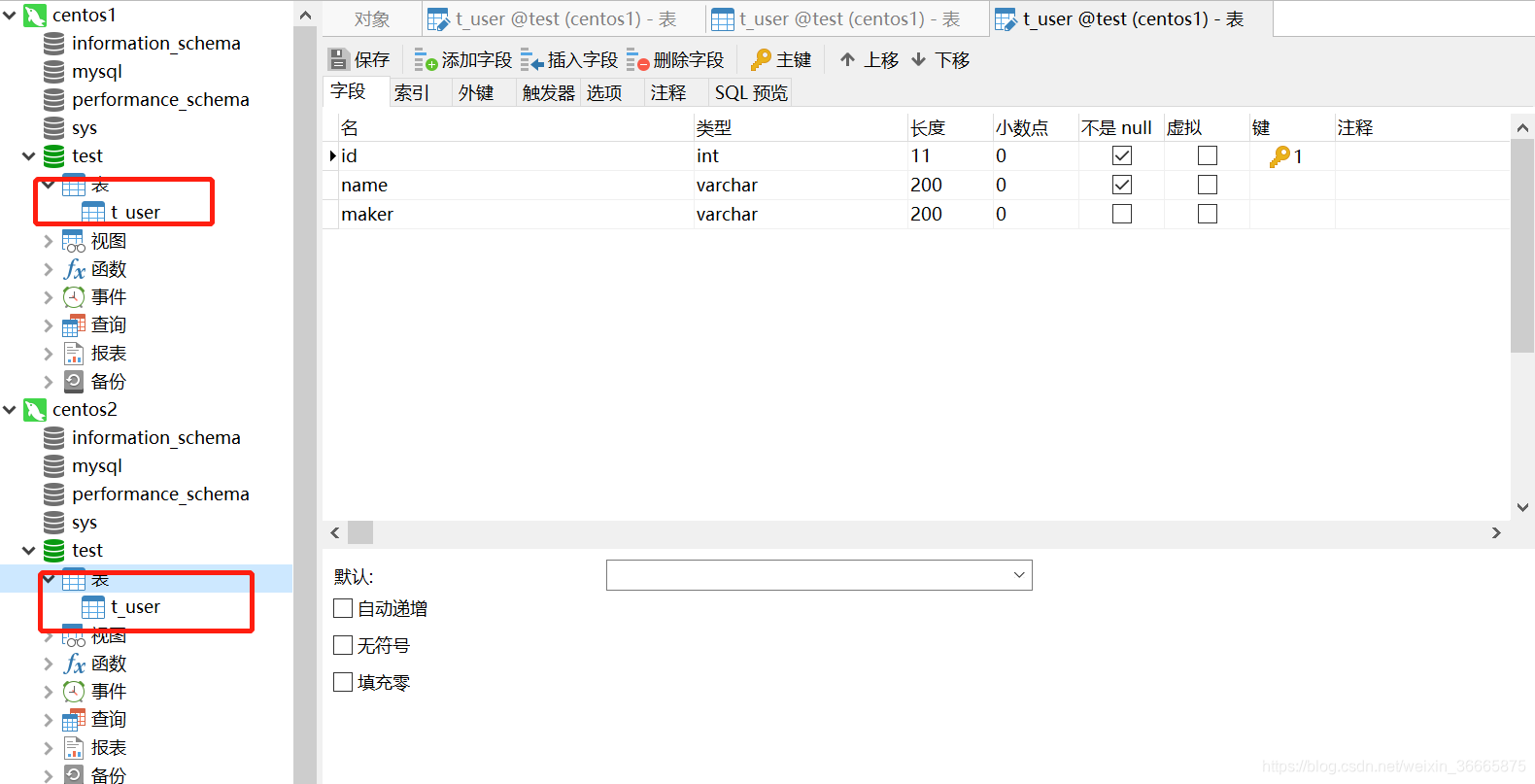Image resolution: width=1535 pixels, height=784 pixels.
Task: Click the Views (视图) icon under centos1
Action: tap(74, 240)
